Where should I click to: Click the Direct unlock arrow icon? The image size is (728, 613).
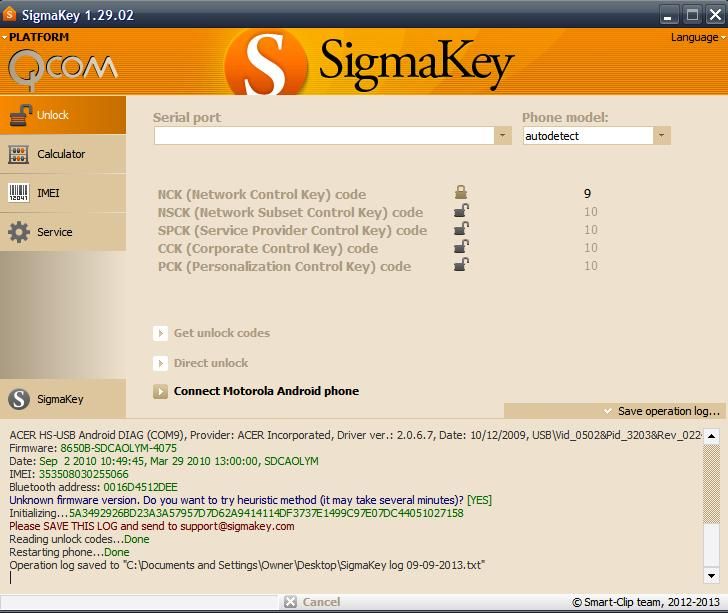[160, 363]
